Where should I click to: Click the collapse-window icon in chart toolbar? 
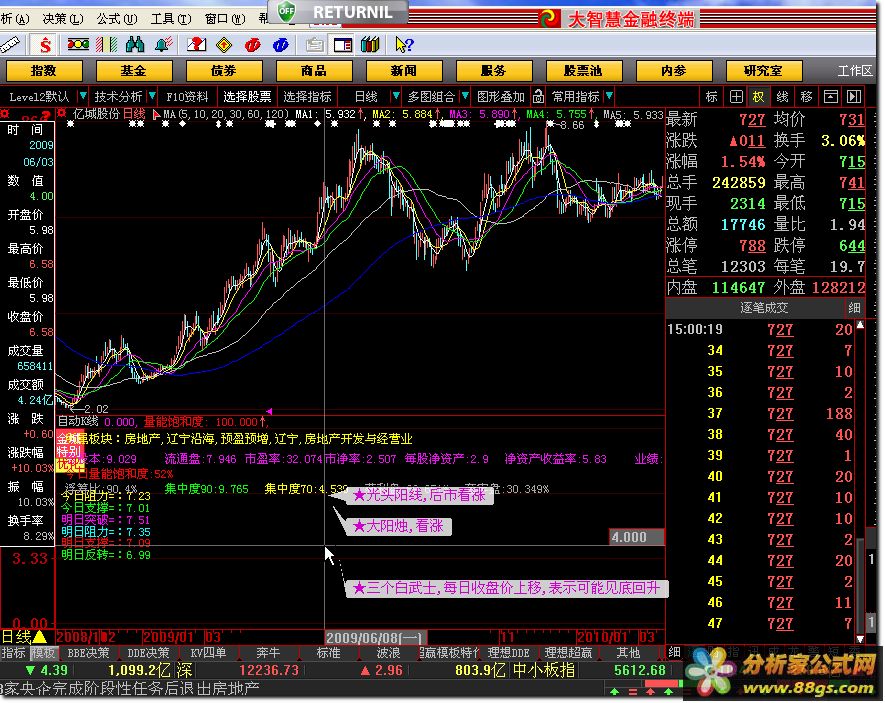point(831,96)
